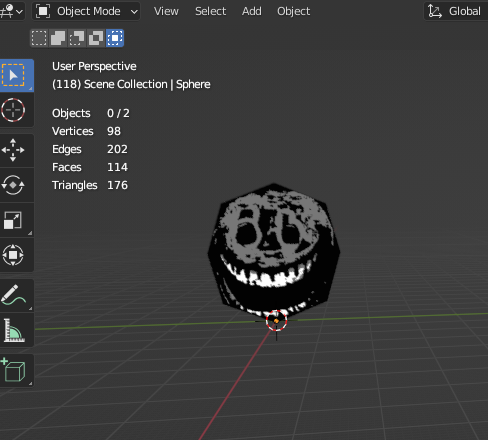Expand the Global transform orientation dropdown
The width and height of the screenshot is (488, 440).
[x=456, y=11]
